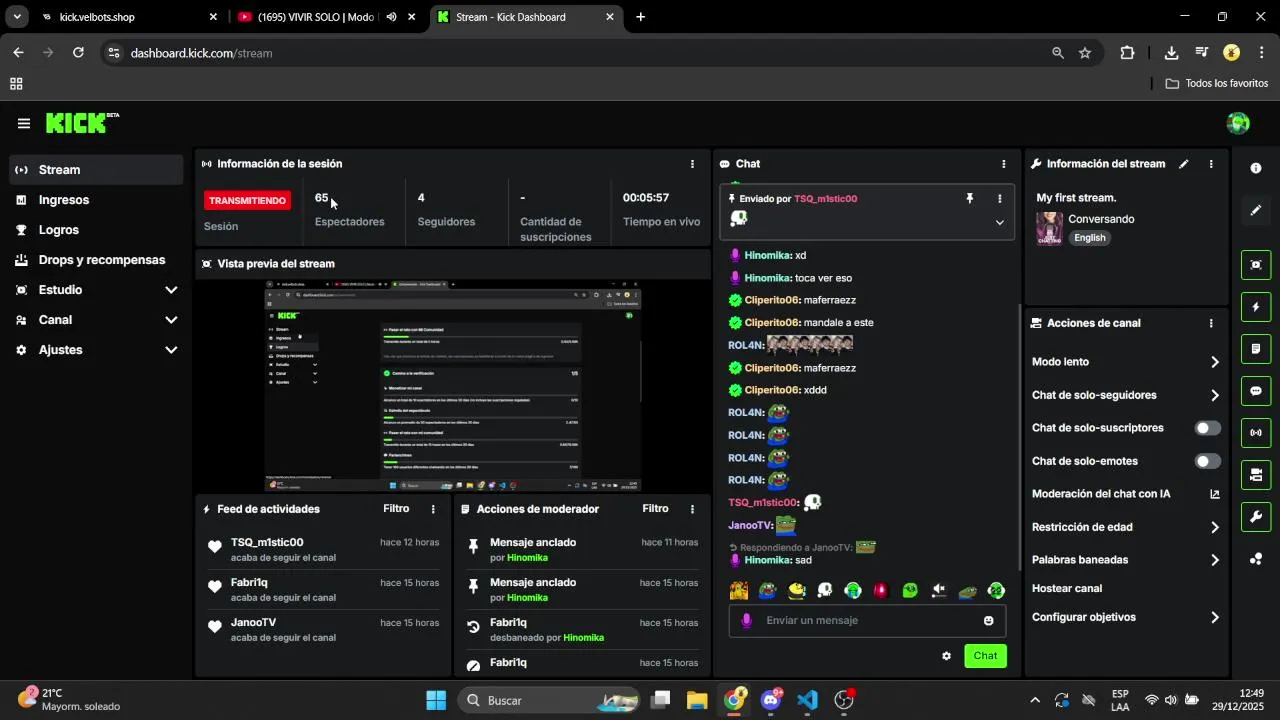Open Acciones de canal options menu
The height and width of the screenshot is (720, 1280).
(x=1211, y=323)
